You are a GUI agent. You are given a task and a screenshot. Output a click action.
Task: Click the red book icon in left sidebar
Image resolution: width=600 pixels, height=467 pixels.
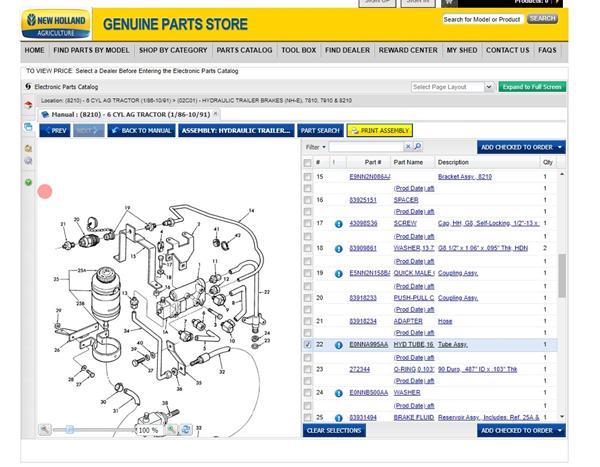(x=28, y=105)
